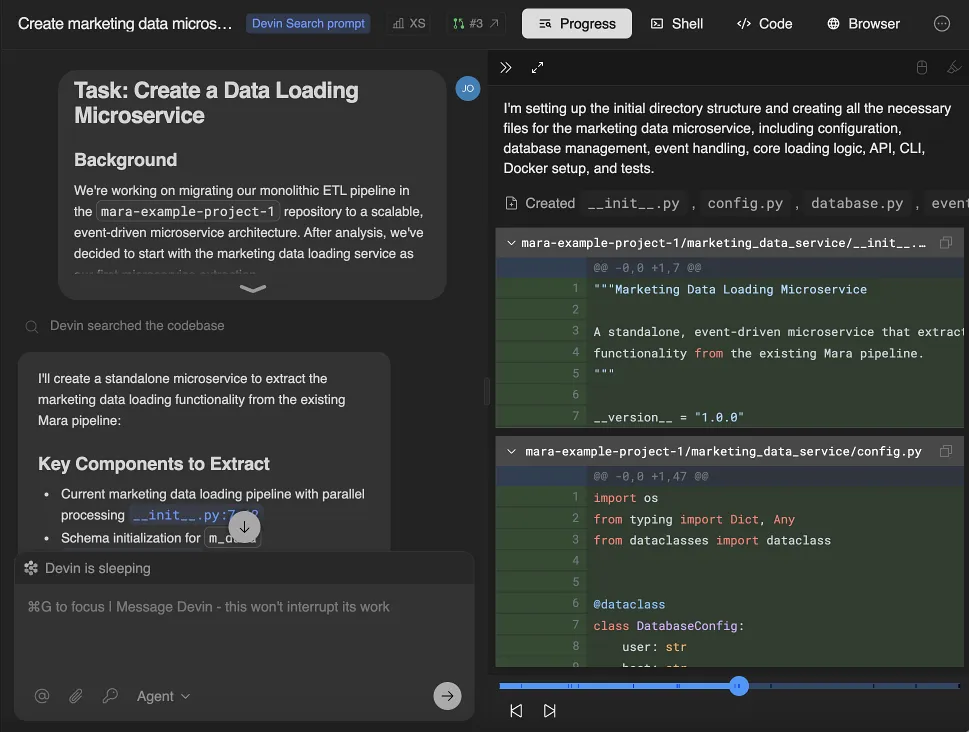Expand the progress panel to fullscreen
This screenshot has width=969, height=732.
point(537,67)
